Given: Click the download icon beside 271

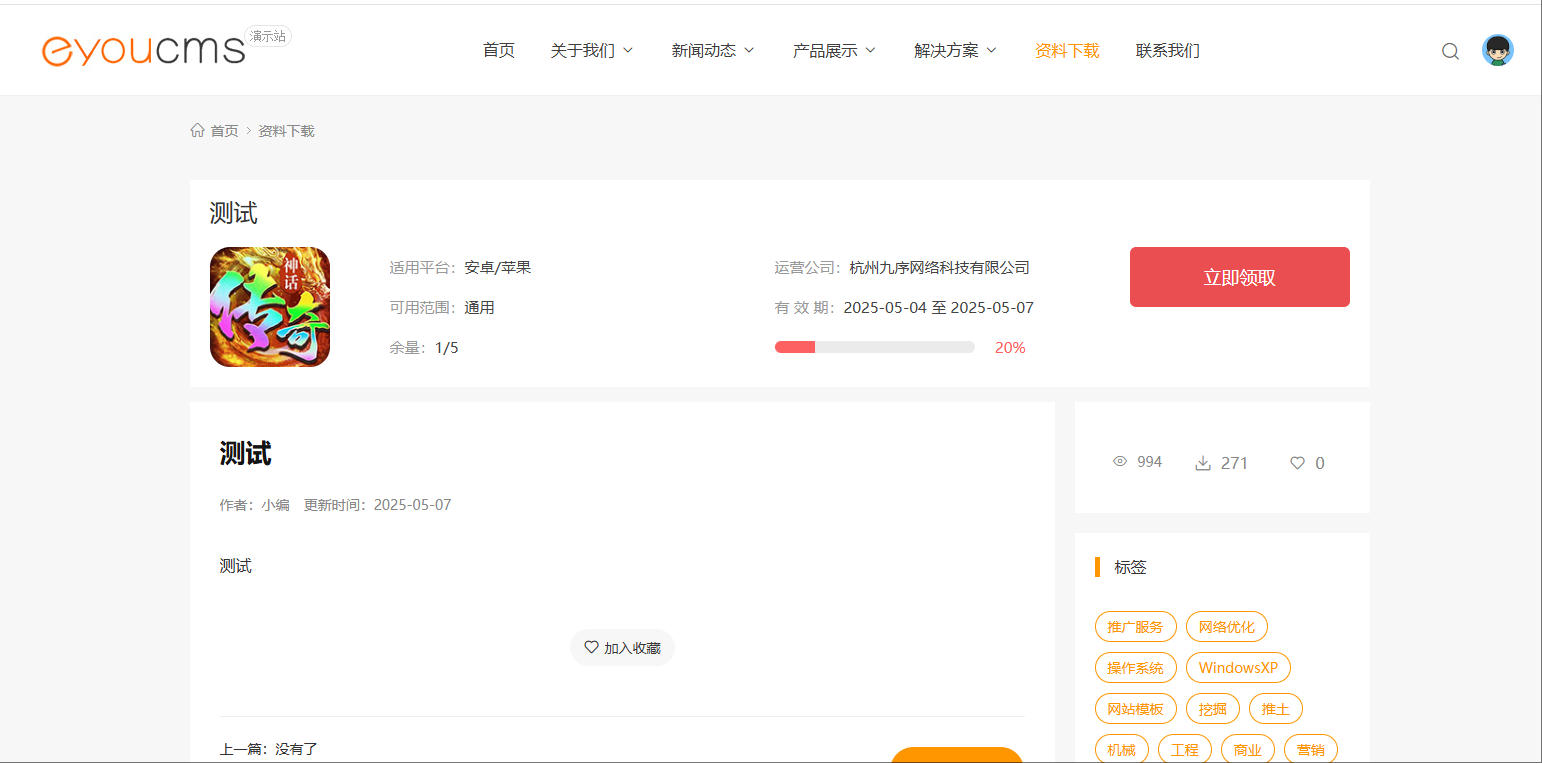Looking at the screenshot, I should click(1203, 463).
